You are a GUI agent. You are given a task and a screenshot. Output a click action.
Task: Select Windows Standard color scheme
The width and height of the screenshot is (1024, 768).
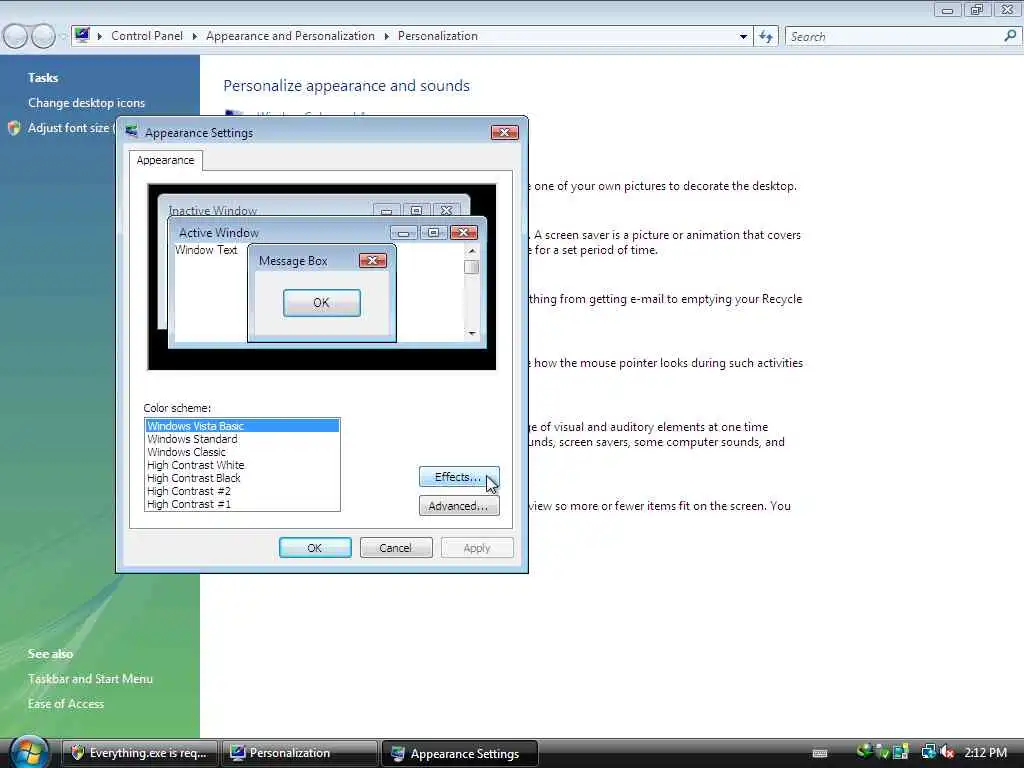point(242,439)
